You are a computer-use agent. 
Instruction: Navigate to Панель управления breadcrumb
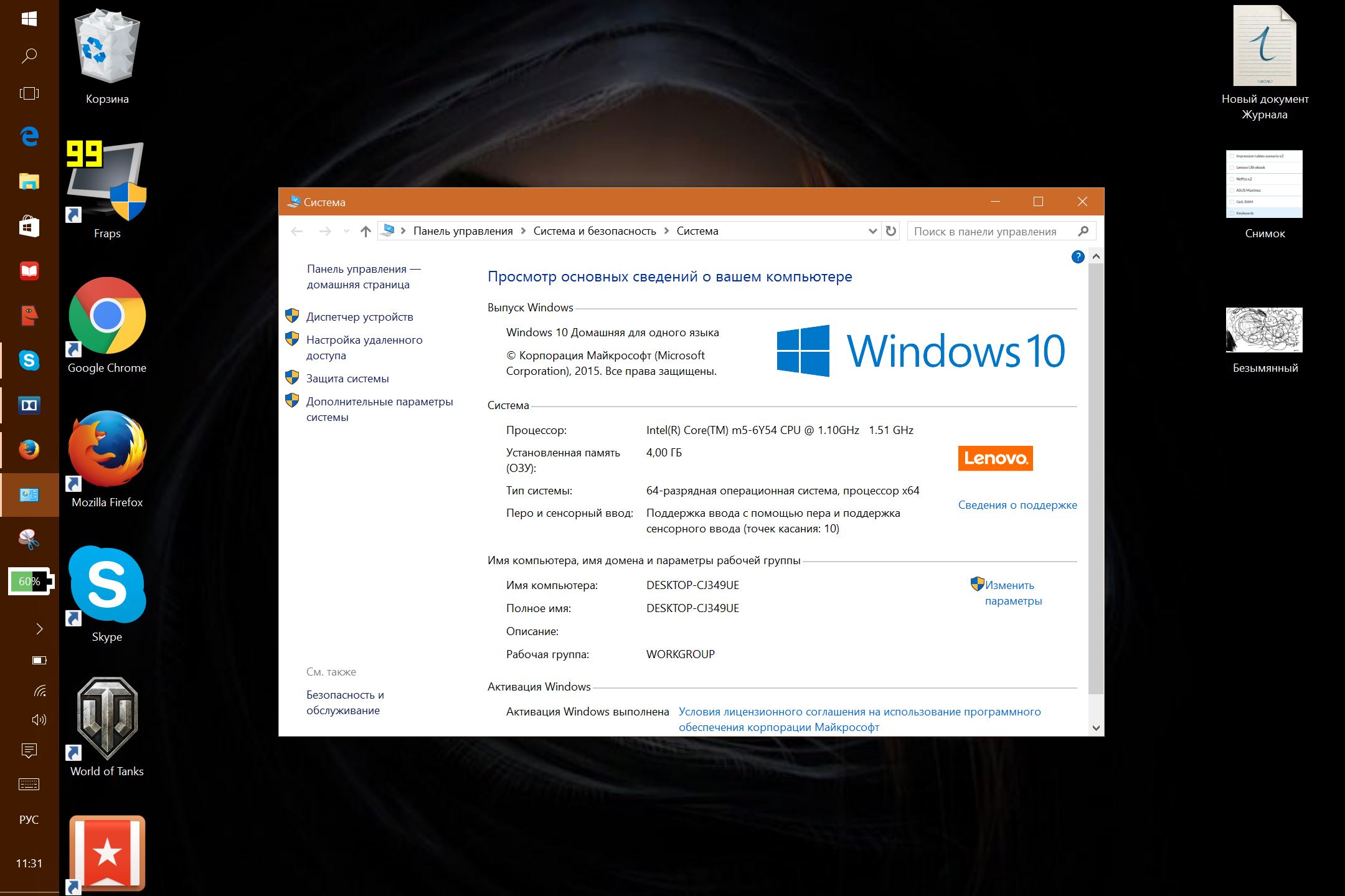point(463,231)
